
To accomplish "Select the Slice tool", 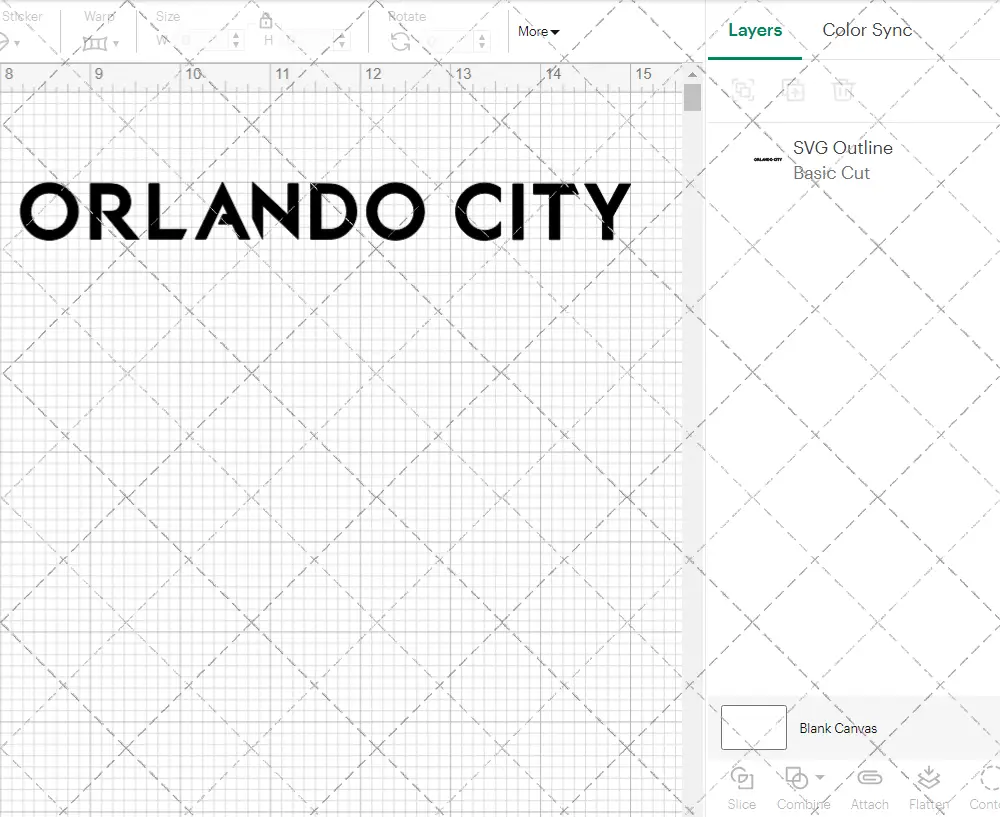I will click(x=741, y=787).
